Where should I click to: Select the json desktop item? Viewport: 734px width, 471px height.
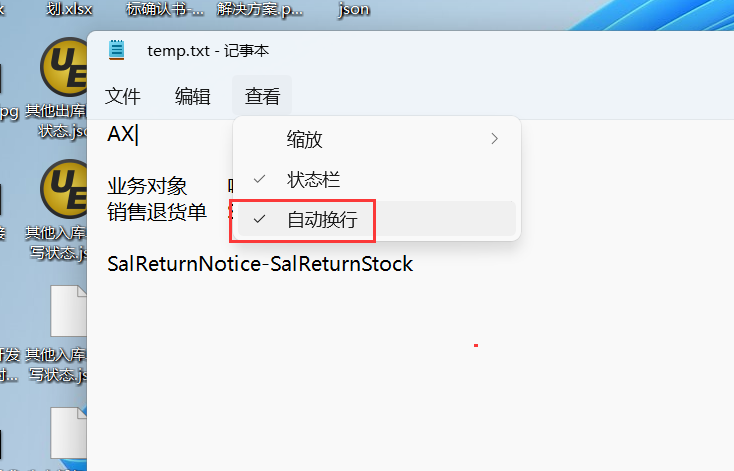(x=353, y=9)
